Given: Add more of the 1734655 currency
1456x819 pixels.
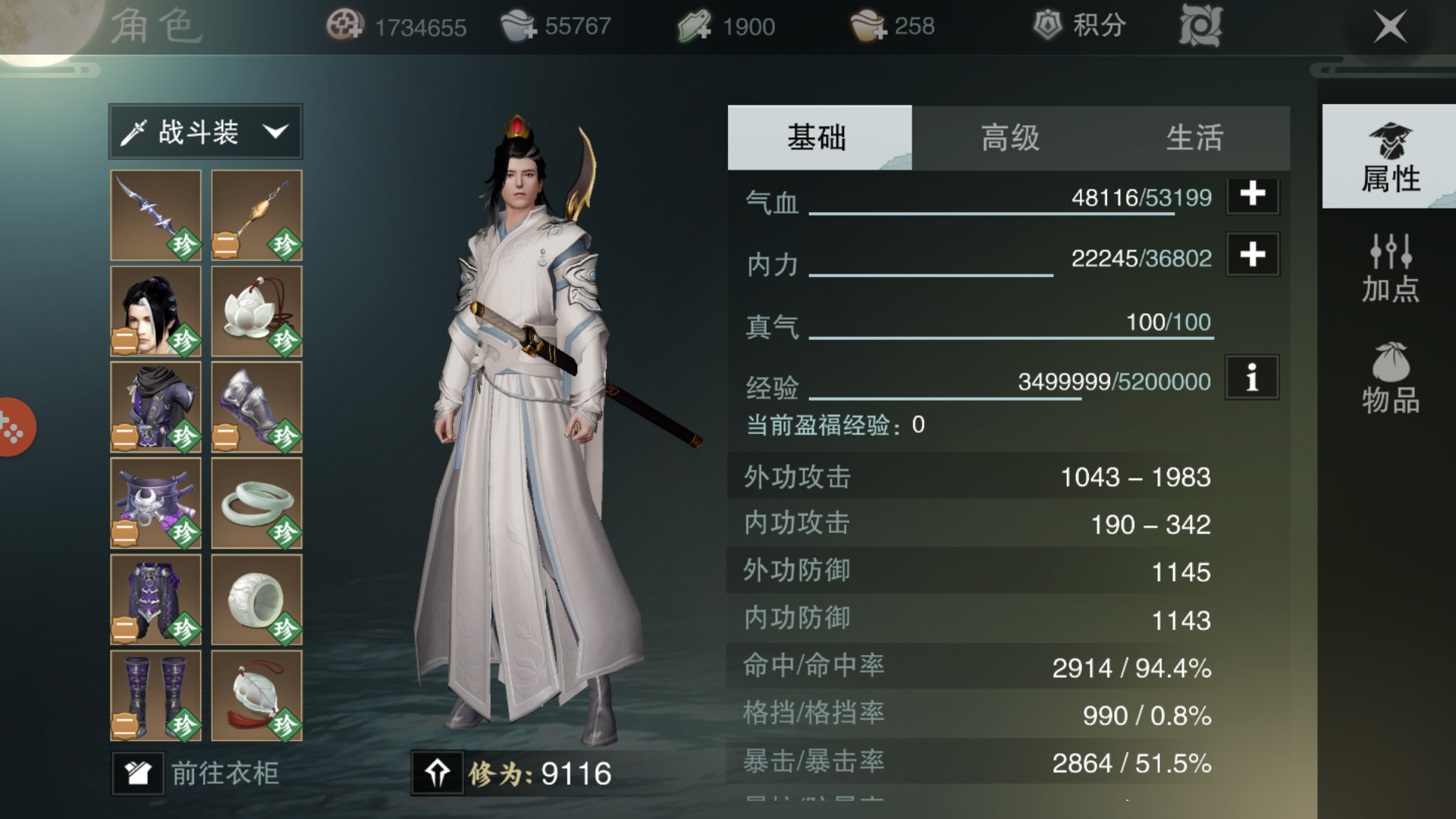Looking at the screenshot, I should coord(345,26).
